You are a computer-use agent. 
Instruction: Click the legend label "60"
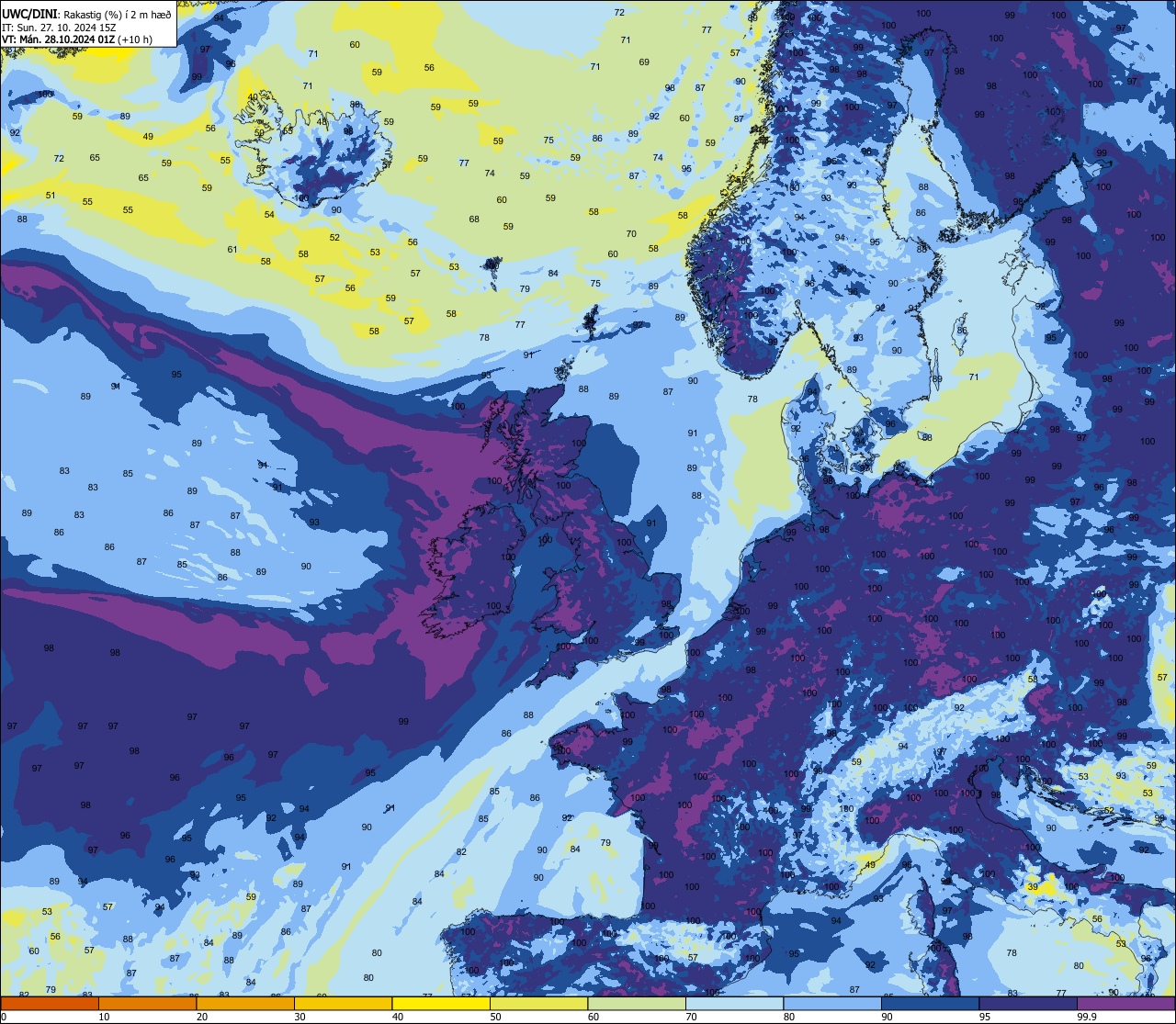pos(594,1017)
